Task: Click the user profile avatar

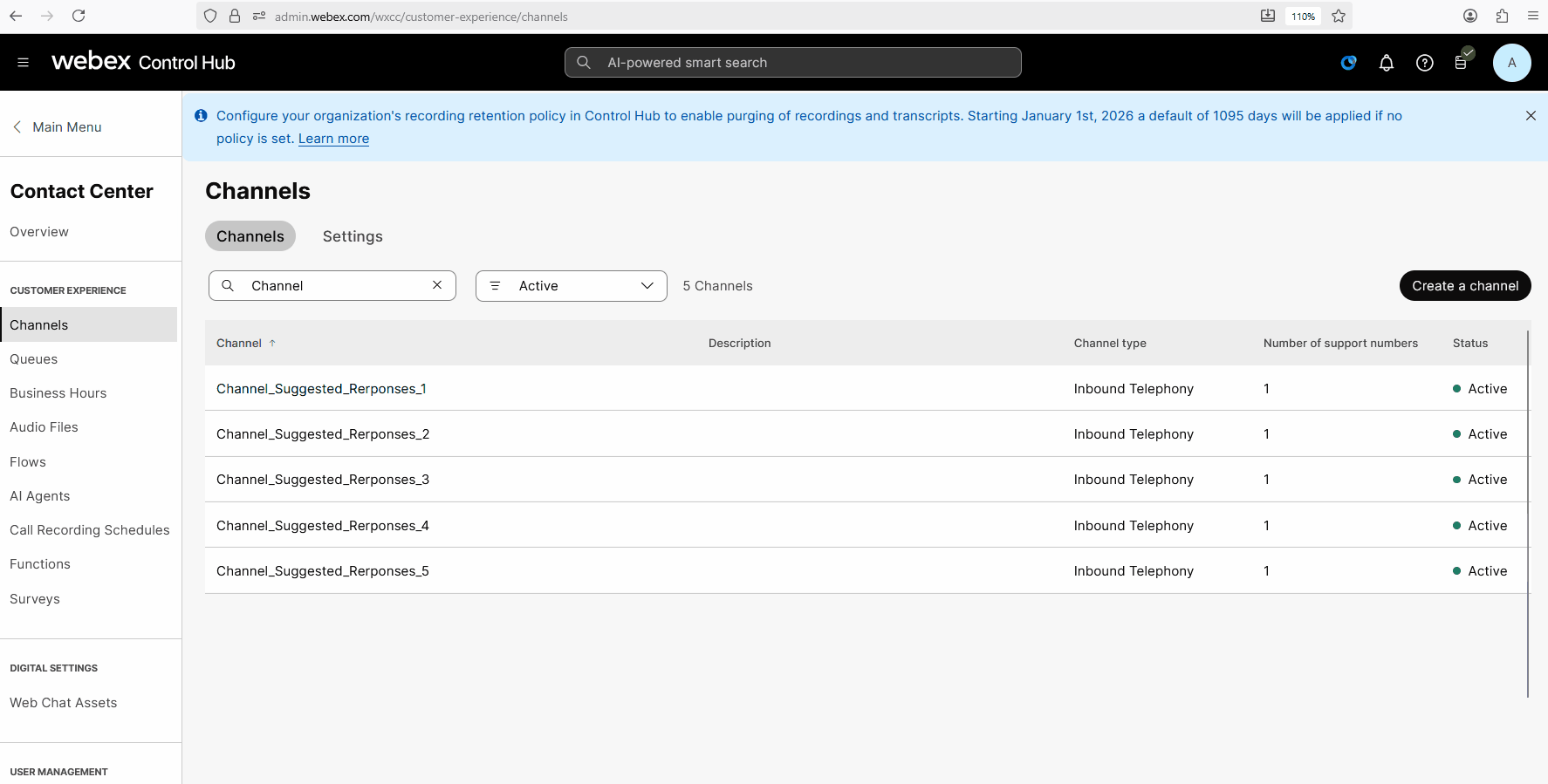Action: [1511, 63]
